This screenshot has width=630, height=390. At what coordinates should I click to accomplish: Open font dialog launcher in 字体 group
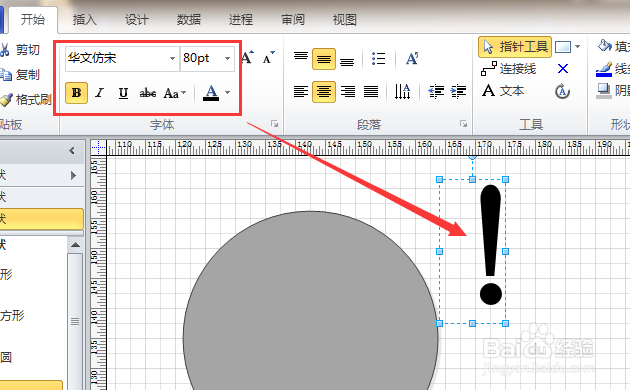tap(274, 124)
